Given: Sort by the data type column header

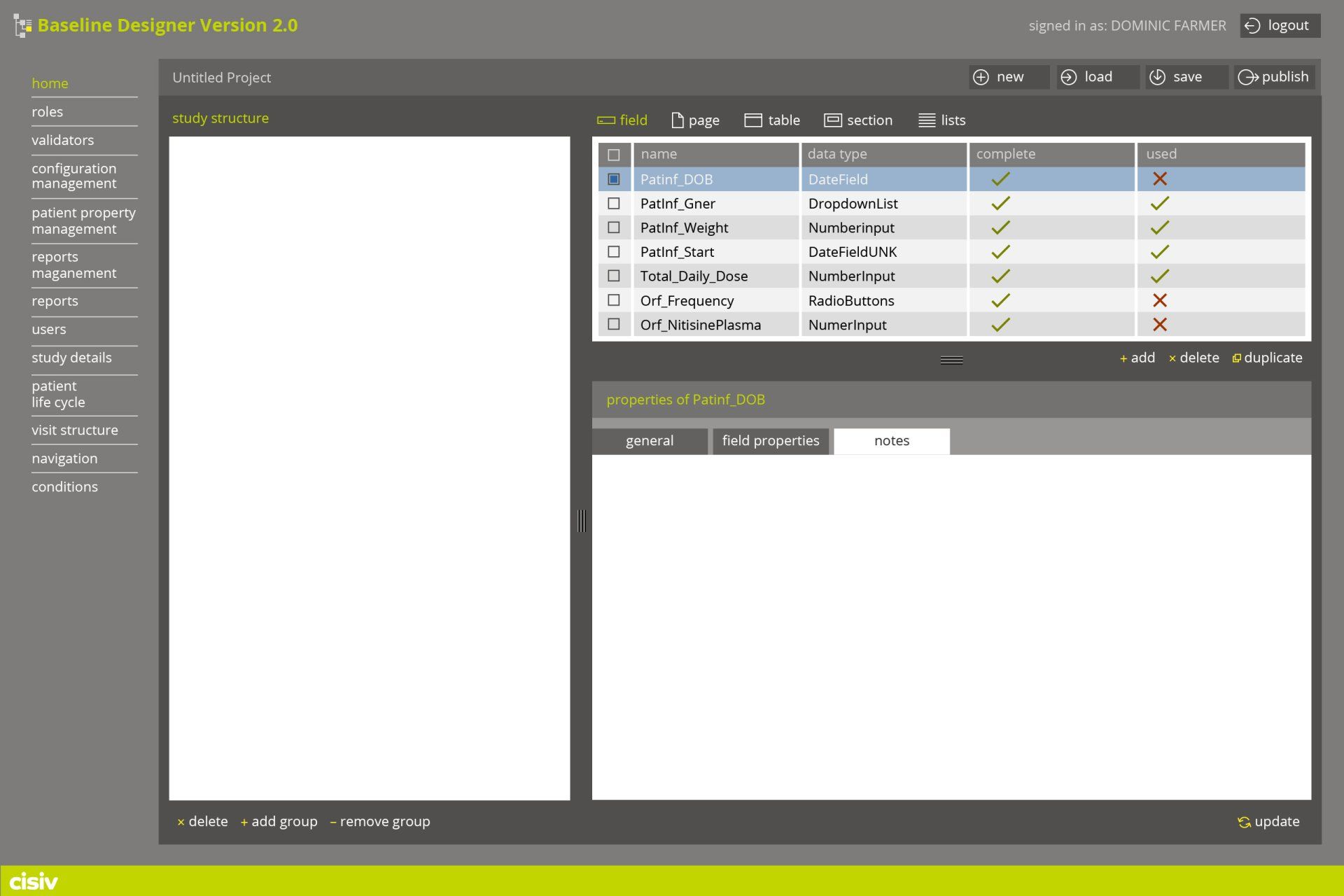Looking at the screenshot, I should (883, 154).
